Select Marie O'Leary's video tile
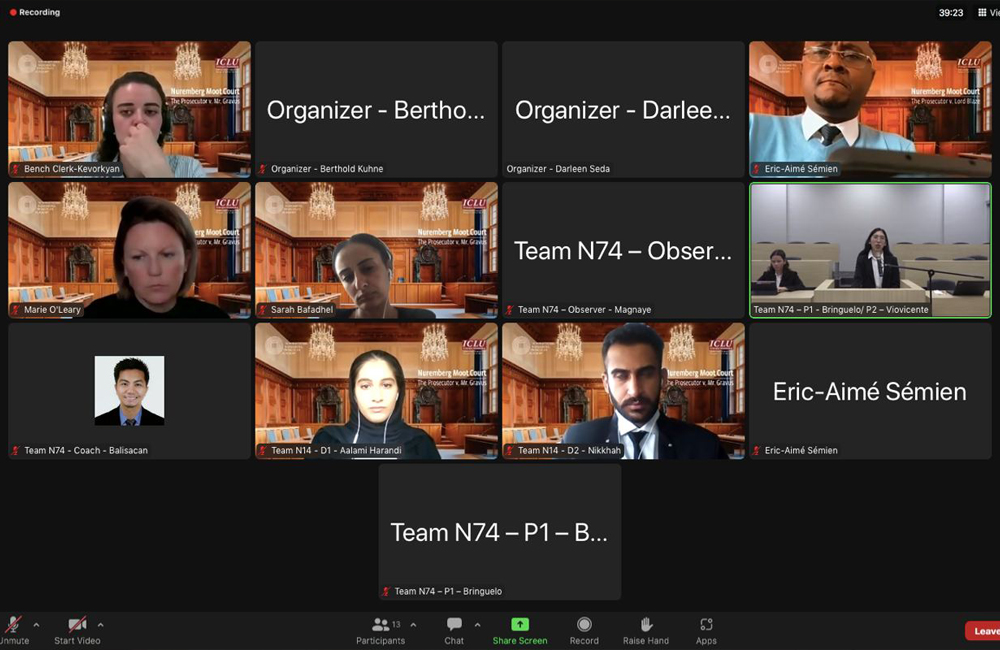This screenshot has height=650, width=1000. click(129, 250)
